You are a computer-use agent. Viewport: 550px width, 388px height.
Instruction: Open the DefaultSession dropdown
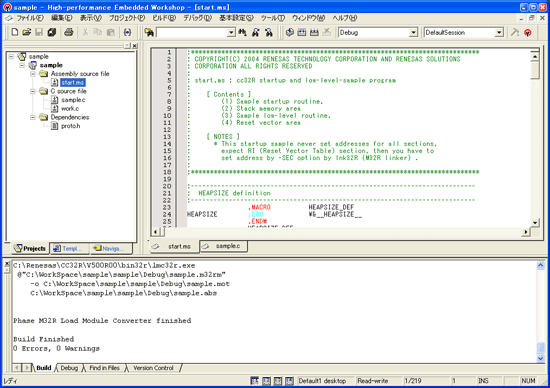[499, 33]
